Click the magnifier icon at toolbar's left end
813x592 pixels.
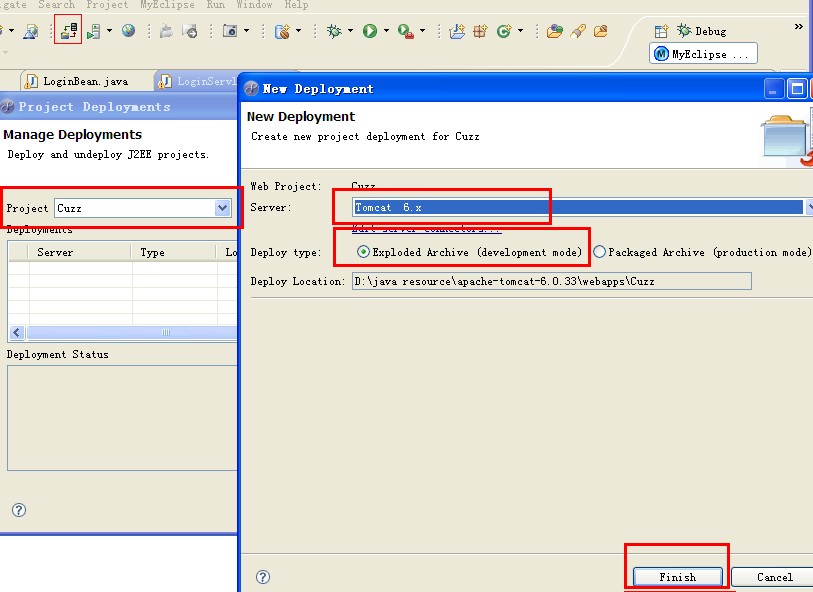tap(31, 31)
